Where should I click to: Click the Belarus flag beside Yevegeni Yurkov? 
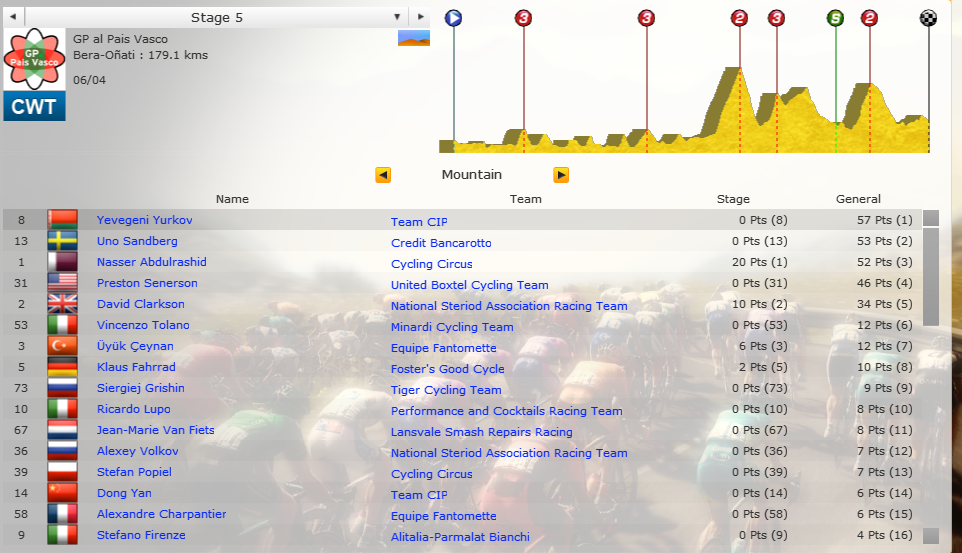point(63,220)
